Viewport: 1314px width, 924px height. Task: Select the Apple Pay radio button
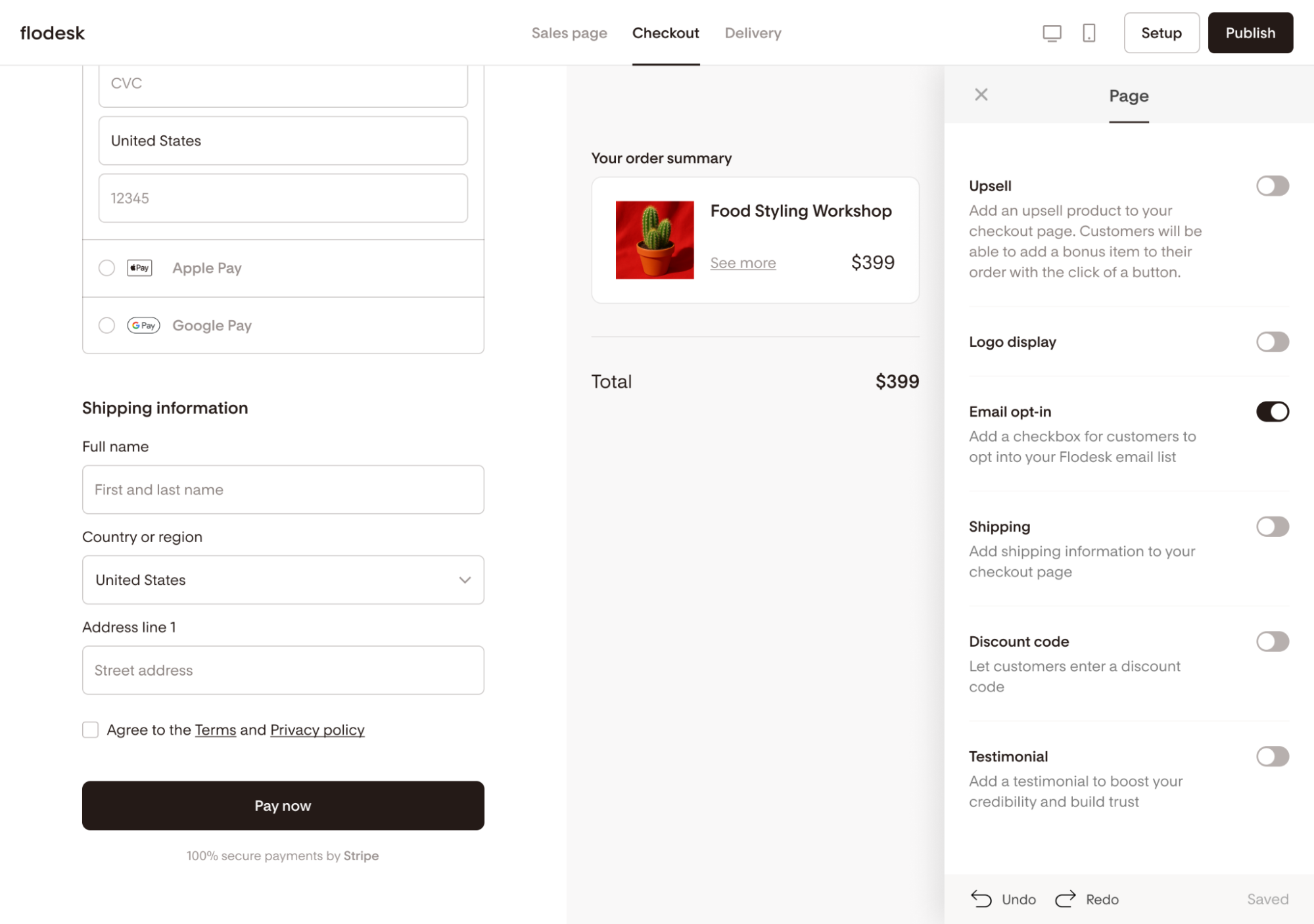click(x=106, y=268)
